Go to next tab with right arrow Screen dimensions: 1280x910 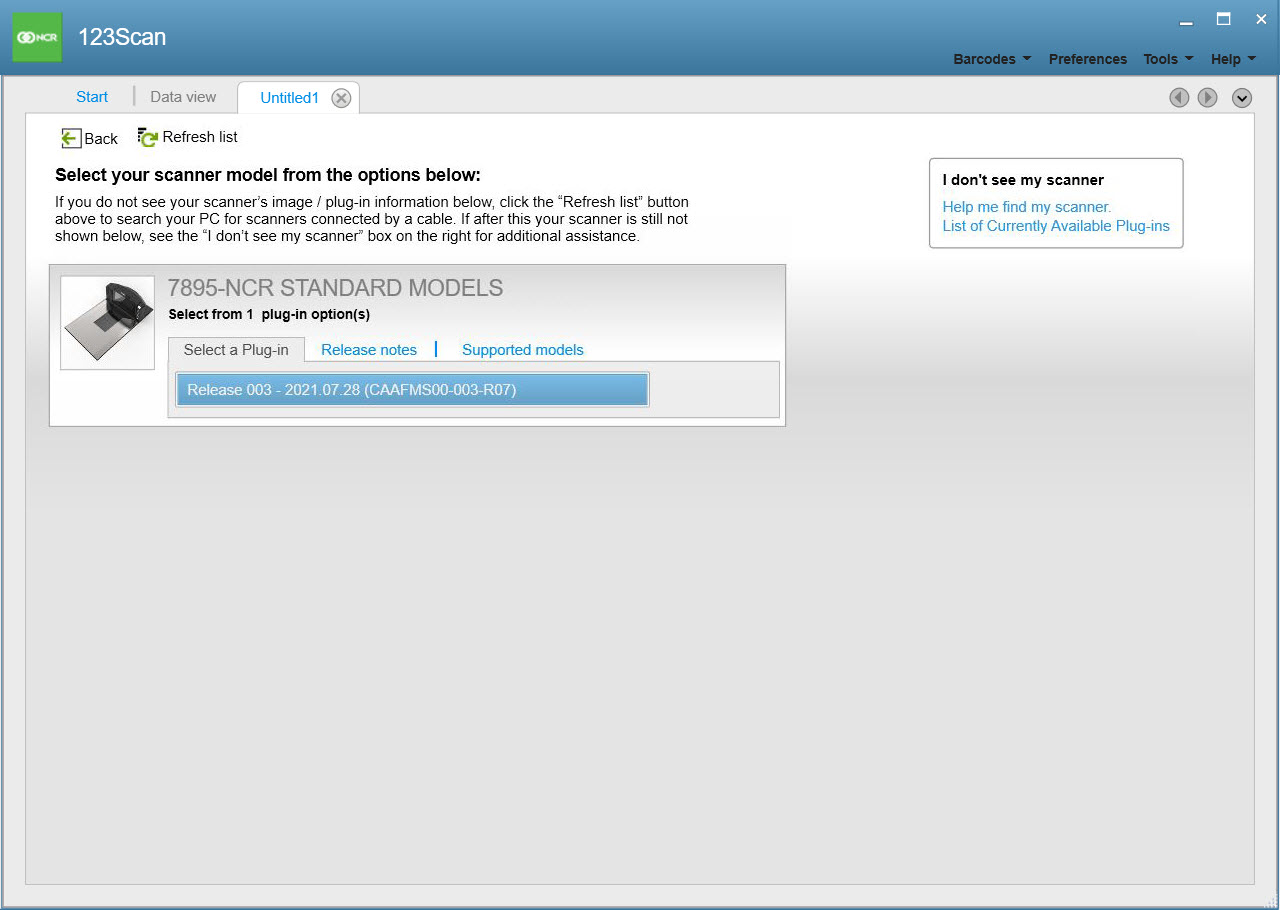point(1207,98)
